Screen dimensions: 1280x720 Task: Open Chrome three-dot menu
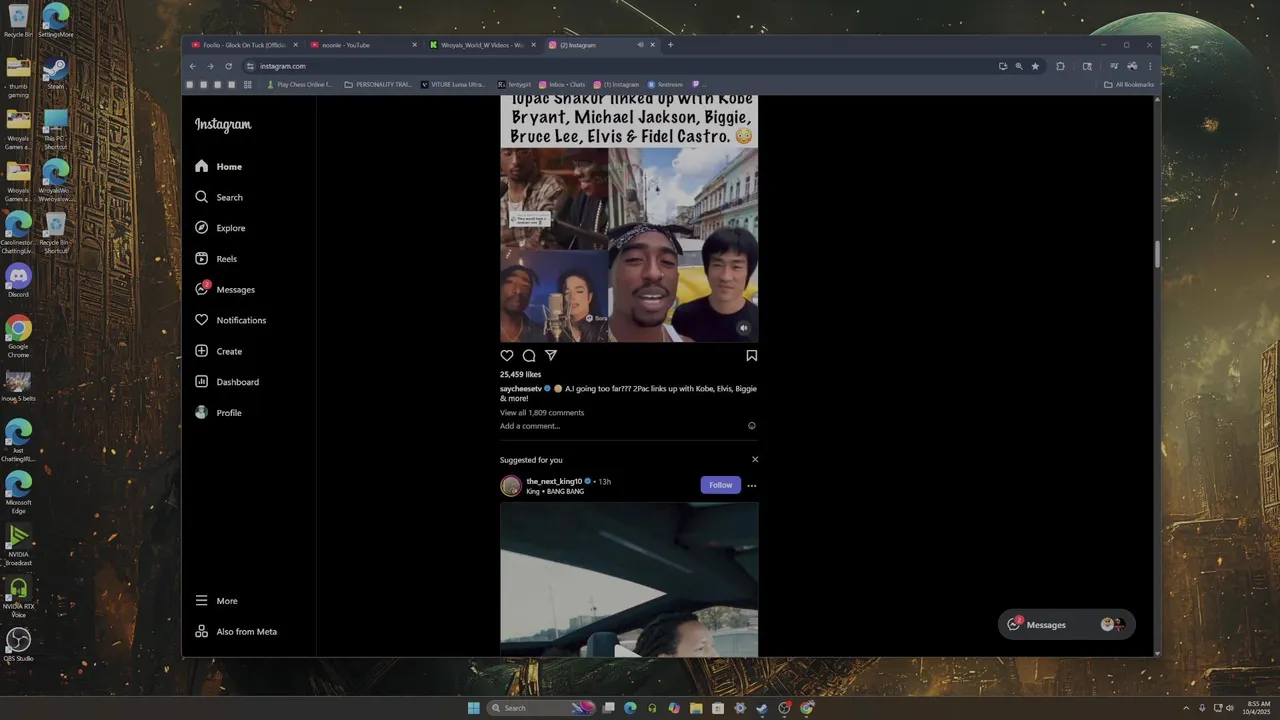pyautogui.click(x=1150, y=66)
